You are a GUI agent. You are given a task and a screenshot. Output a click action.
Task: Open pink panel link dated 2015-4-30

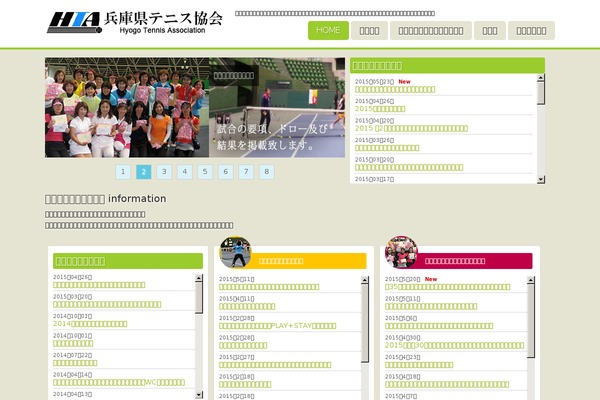455,346
